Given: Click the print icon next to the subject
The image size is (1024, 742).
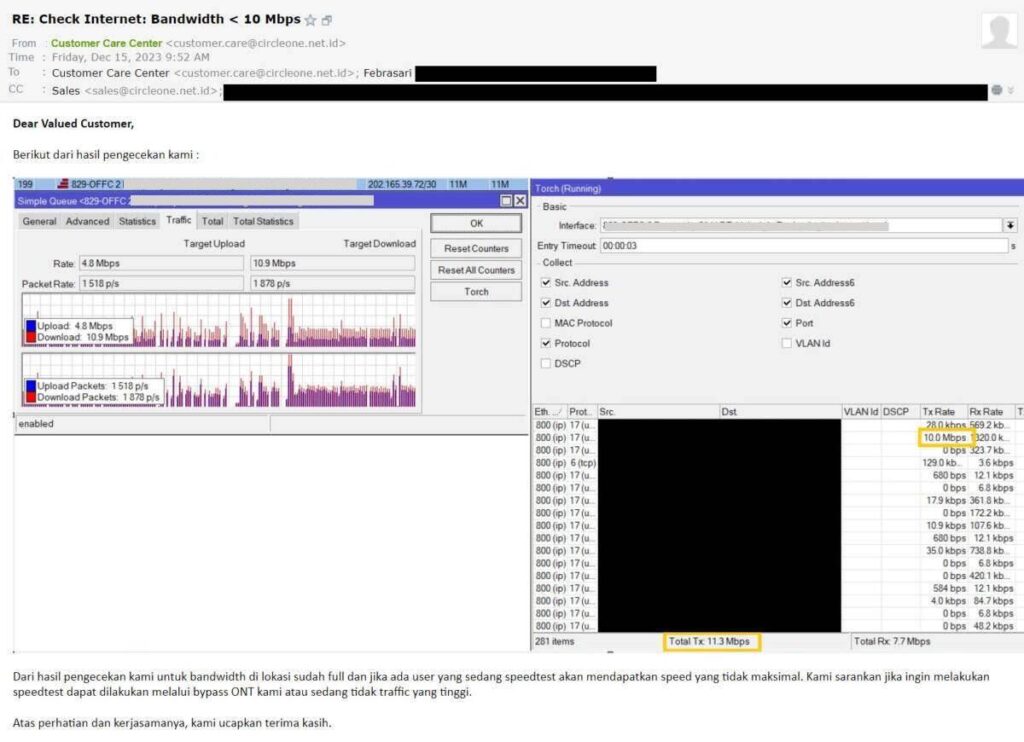Looking at the screenshot, I should [329, 18].
